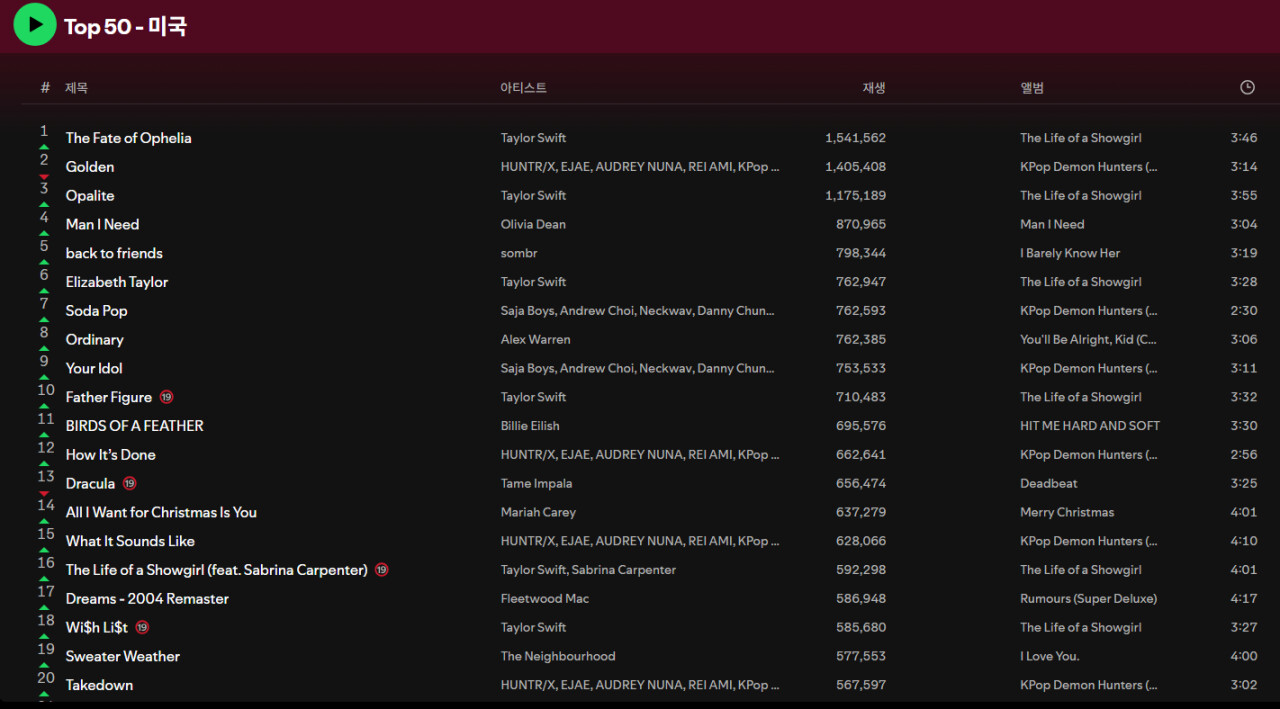Viewport: 1280px width, 709px height.
Task: Open the I Love You. album
Action: point(1050,656)
